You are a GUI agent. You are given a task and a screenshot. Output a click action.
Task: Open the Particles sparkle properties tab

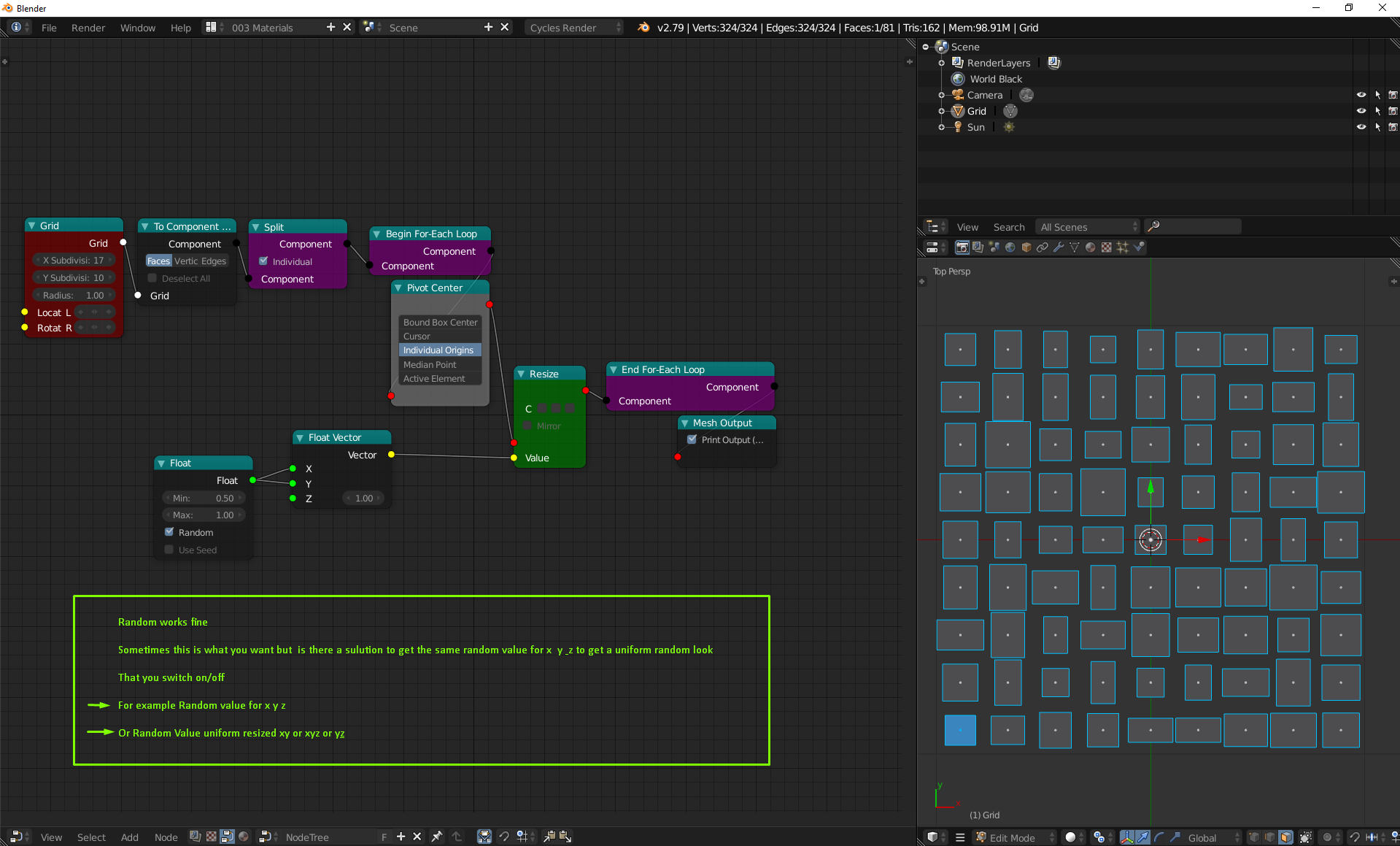coord(1123,247)
